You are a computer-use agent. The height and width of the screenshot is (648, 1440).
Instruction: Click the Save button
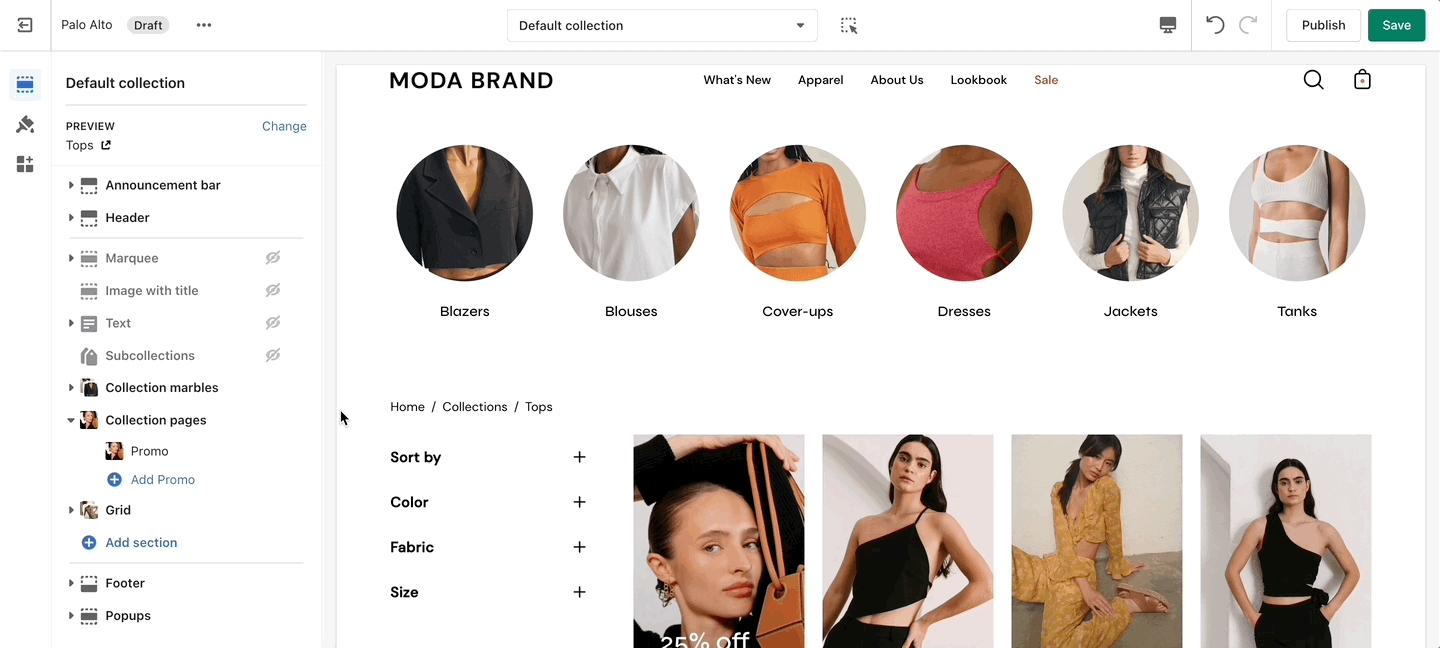pos(1396,25)
